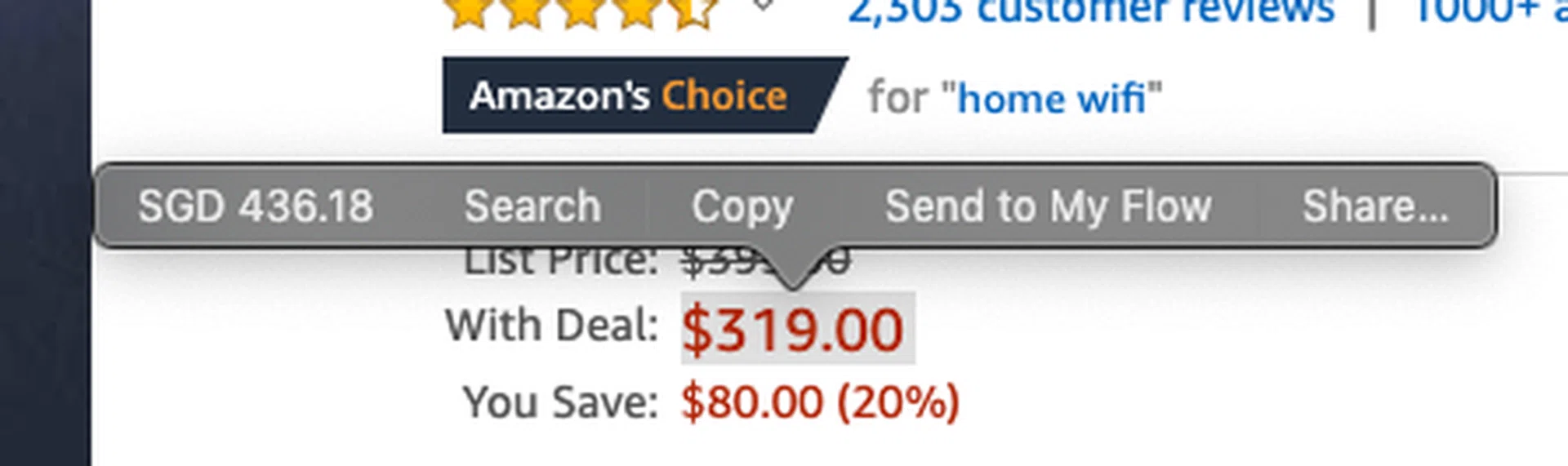Click the first gold rating star
Screen dimensions: 1568x466
pos(469,11)
